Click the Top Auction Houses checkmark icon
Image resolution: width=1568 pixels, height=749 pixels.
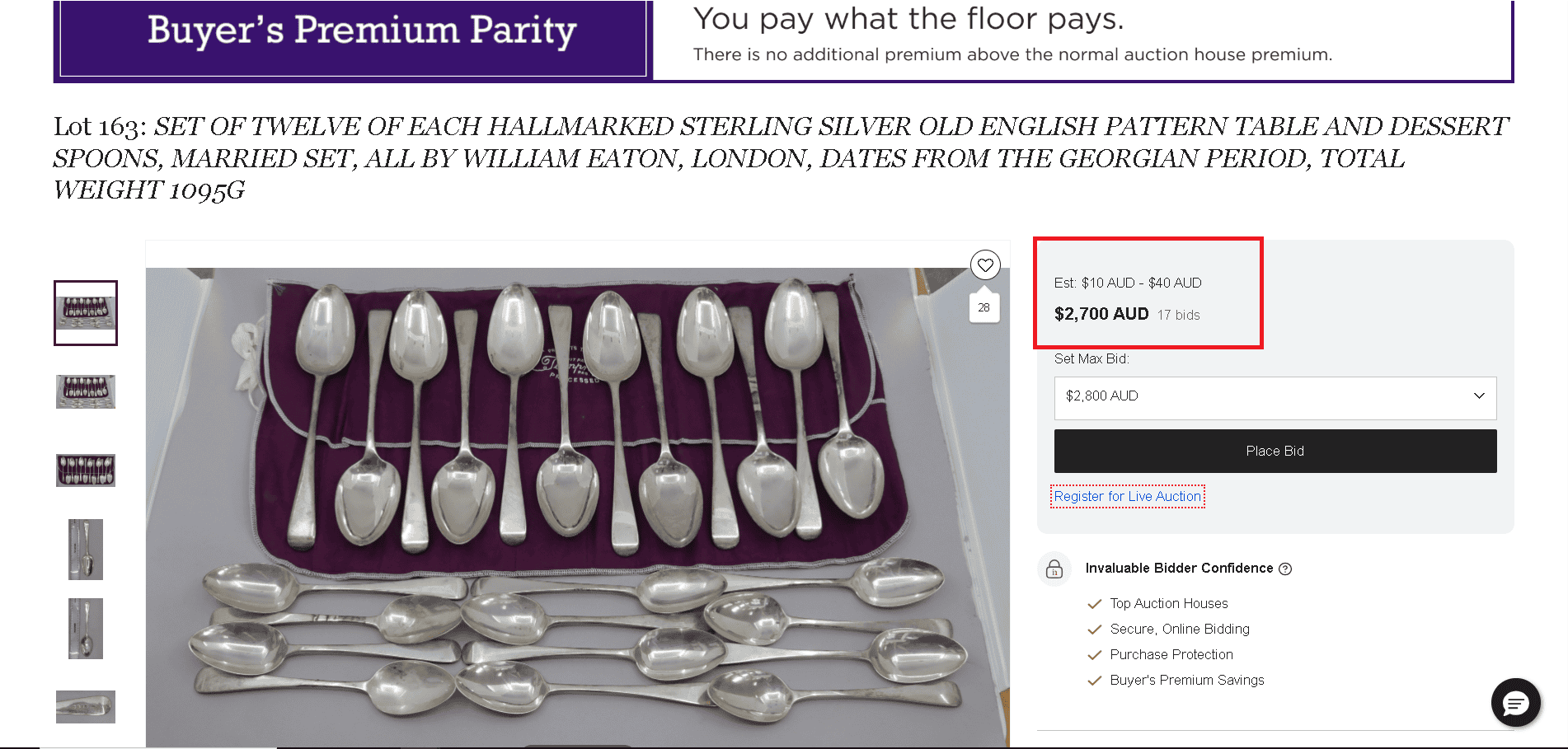click(1095, 603)
